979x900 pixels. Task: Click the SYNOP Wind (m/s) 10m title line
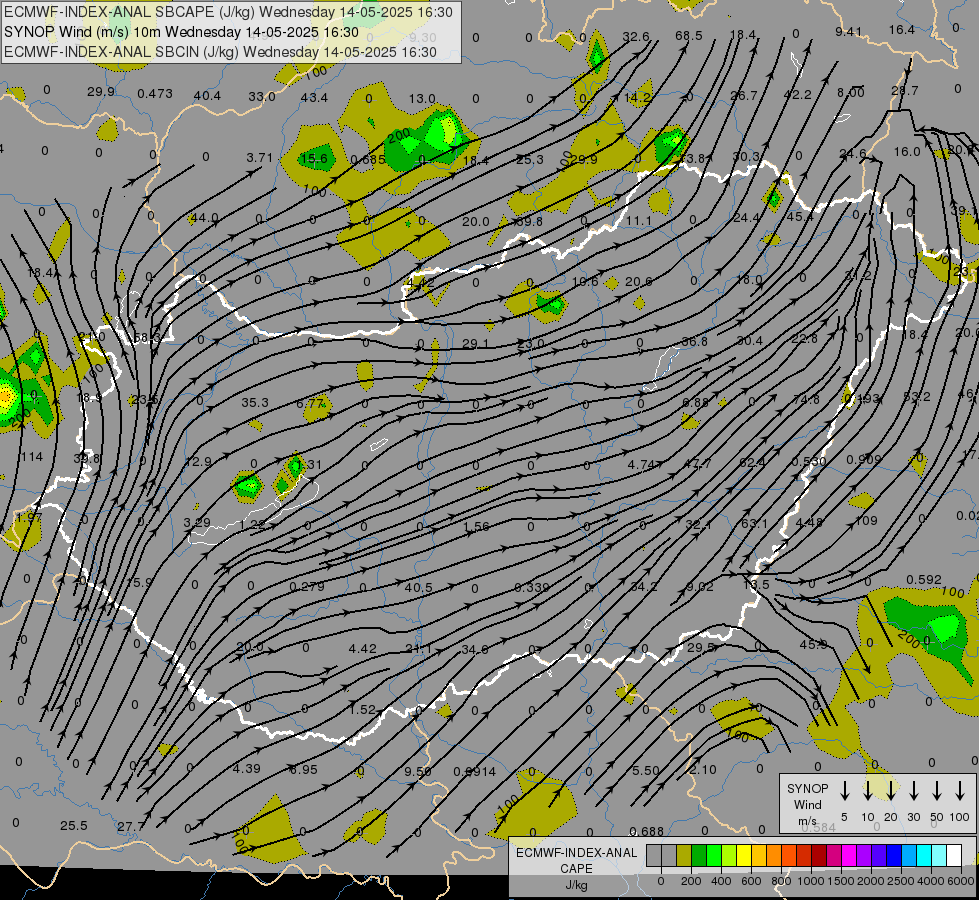(181, 32)
